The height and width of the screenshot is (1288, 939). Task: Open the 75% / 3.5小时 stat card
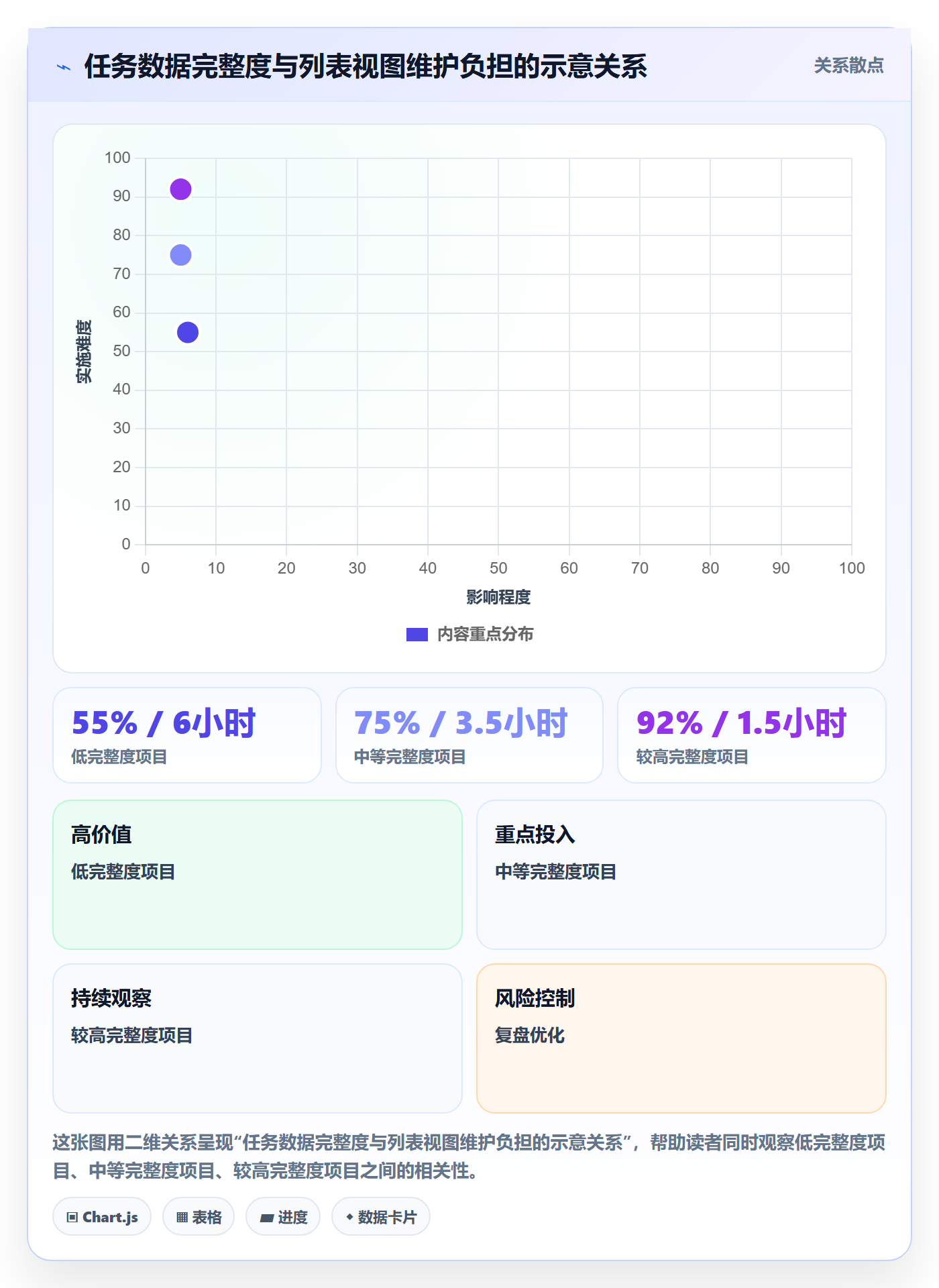[x=469, y=735]
